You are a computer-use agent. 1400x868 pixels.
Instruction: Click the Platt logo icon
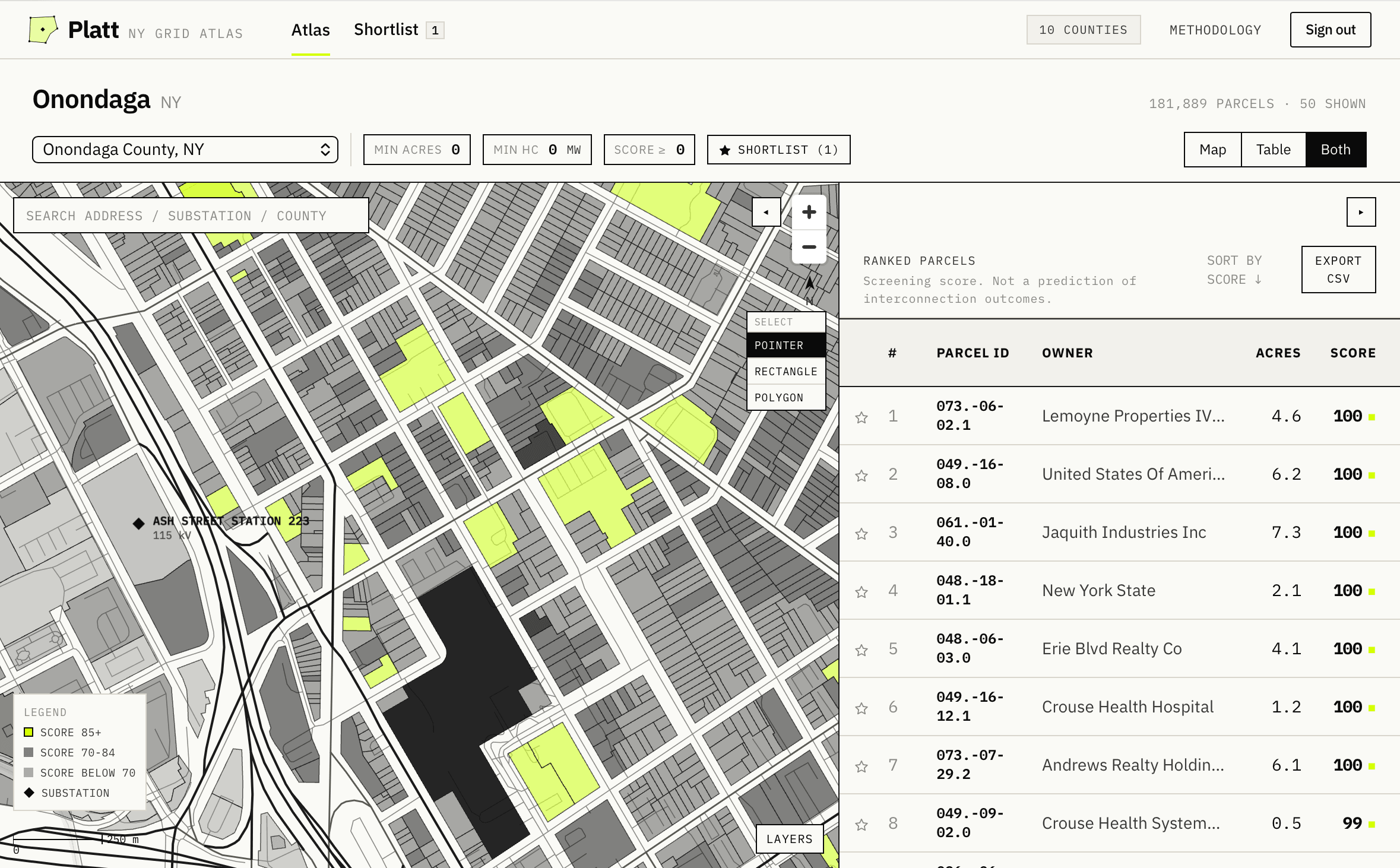(x=43, y=30)
